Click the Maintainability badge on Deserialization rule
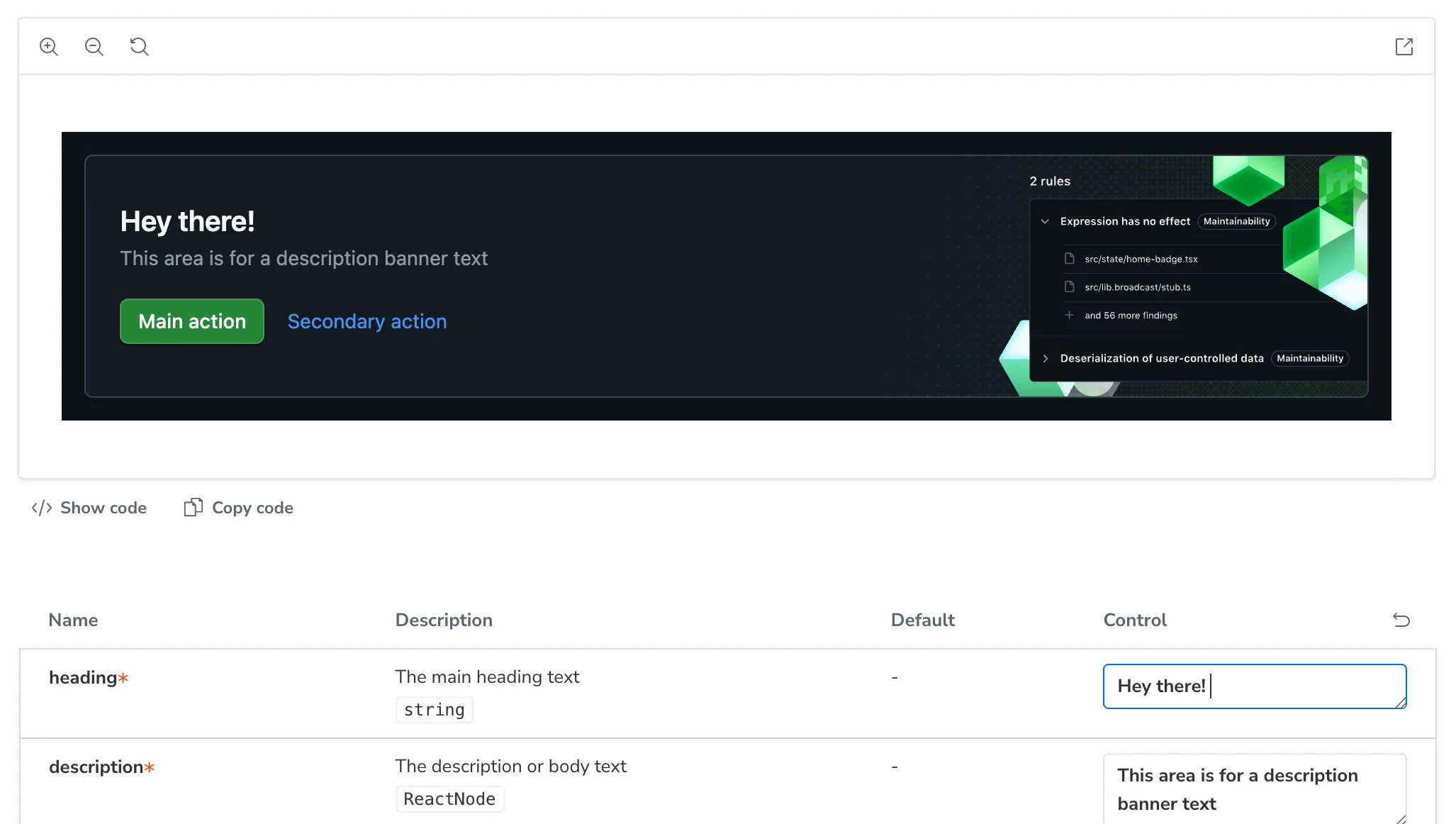Image resolution: width=1456 pixels, height=824 pixels. click(1309, 359)
